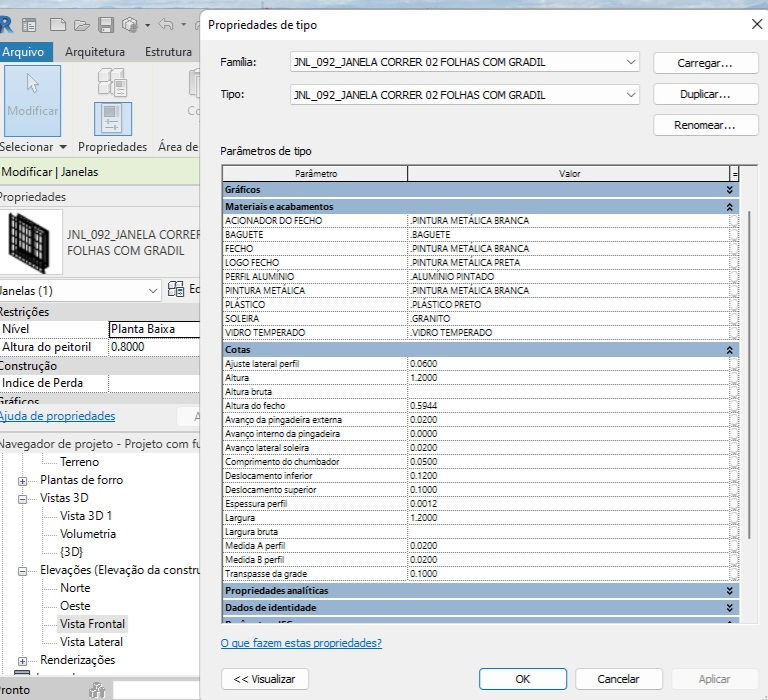Click the associate button for VIDRO TEMPERADO
The image size is (768, 700).
pyautogui.click(x=734, y=333)
